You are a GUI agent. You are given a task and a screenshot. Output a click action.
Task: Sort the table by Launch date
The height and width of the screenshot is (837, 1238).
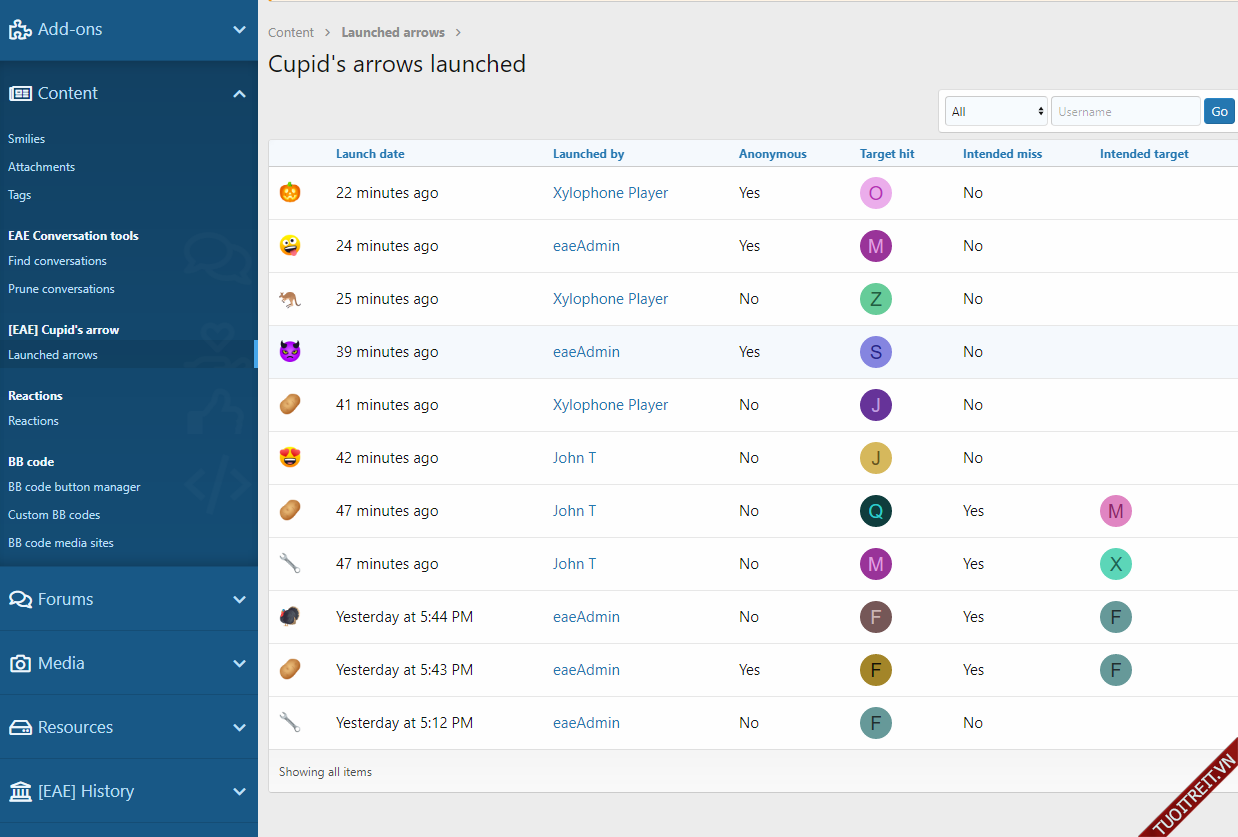coord(370,154)
